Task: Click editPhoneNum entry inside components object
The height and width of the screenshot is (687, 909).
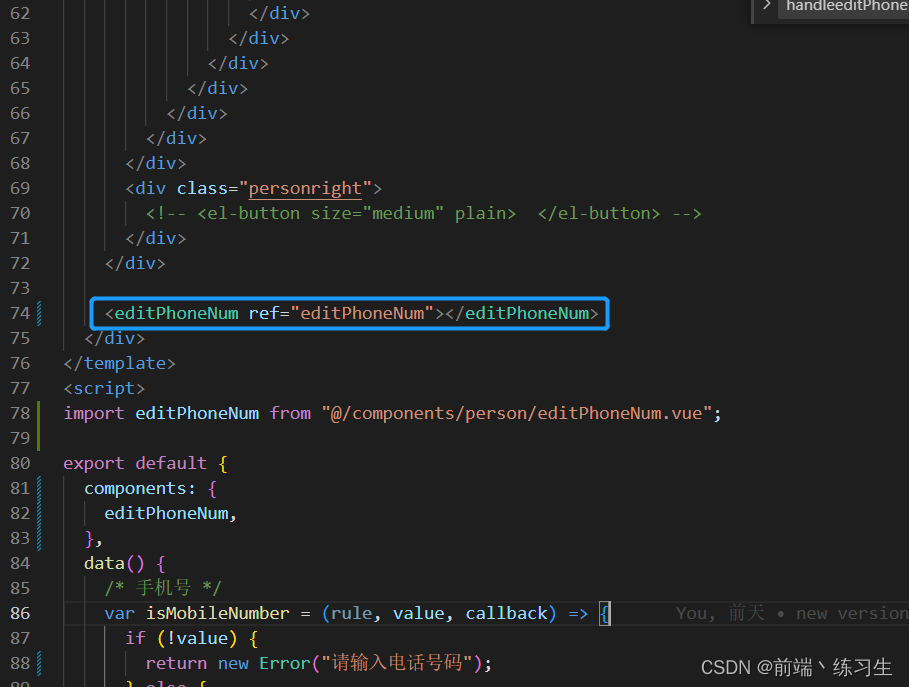Action: [x=166, y=514]
